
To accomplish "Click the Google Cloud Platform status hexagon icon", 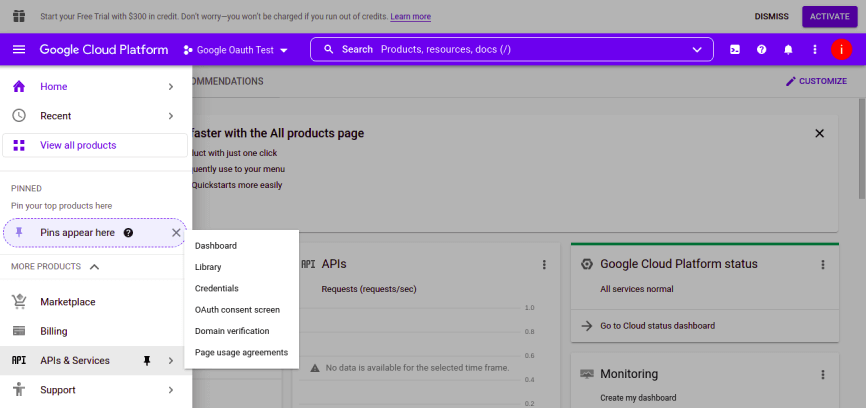I will [x=587, y=264].
